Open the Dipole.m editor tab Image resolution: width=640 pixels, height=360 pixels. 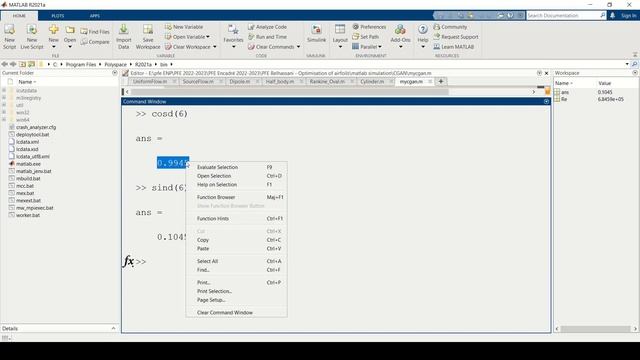[240, 82]
